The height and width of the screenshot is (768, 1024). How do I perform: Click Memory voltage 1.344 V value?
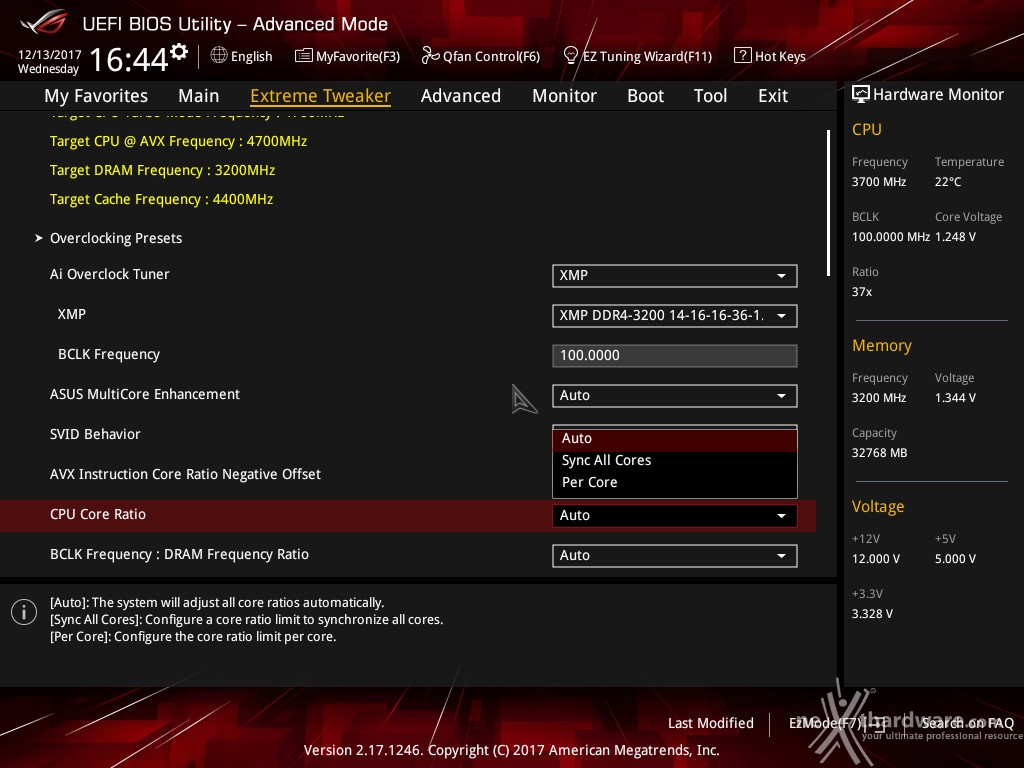955,398
